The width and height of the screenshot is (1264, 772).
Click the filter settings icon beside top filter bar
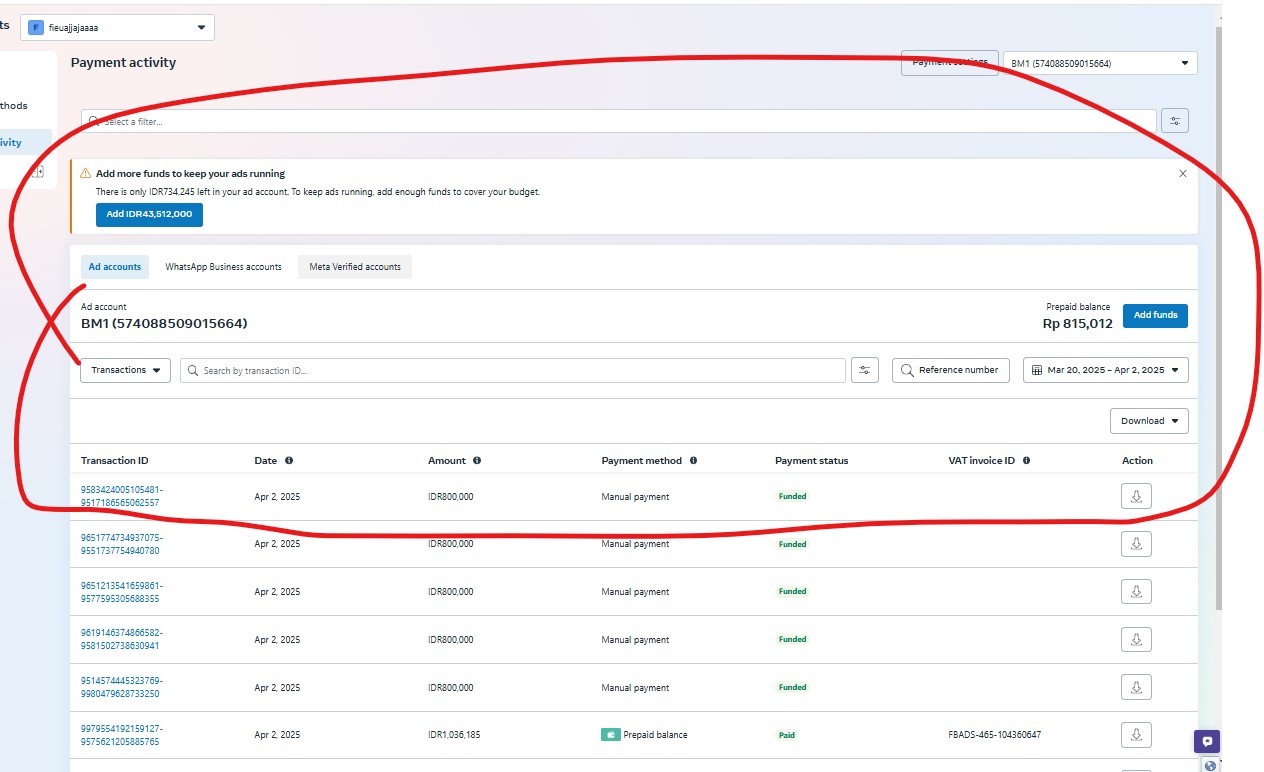(1175, 121)
